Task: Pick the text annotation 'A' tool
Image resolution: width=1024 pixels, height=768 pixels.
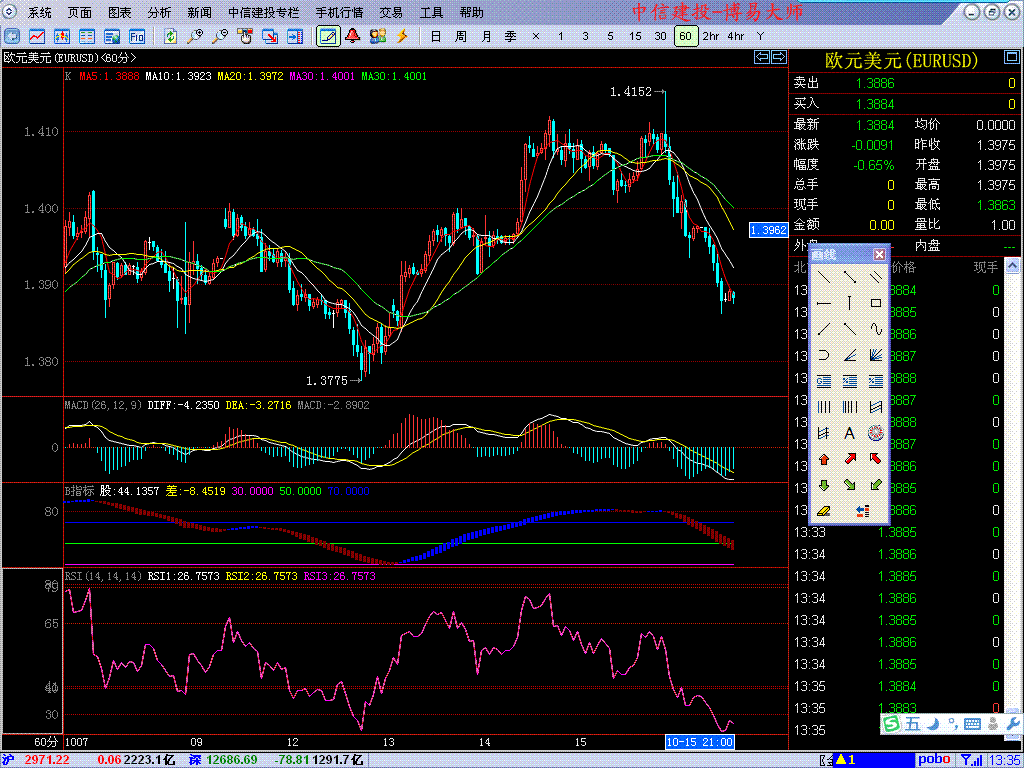Action: pyautogui.click(x=849, y=433)
